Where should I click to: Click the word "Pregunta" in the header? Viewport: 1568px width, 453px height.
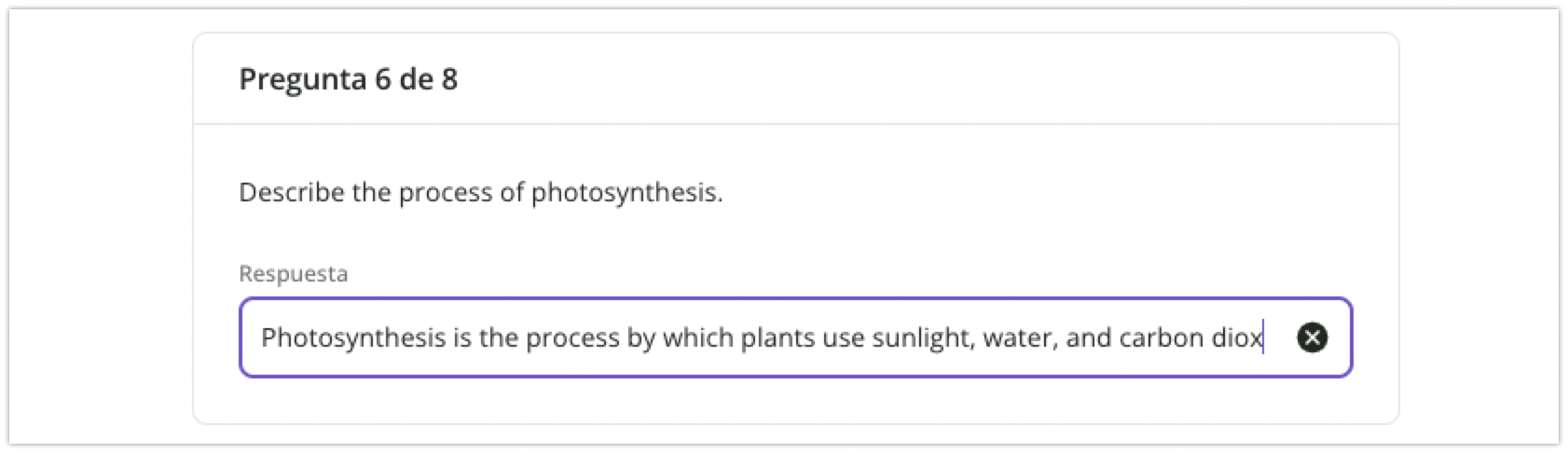[302, 79]
